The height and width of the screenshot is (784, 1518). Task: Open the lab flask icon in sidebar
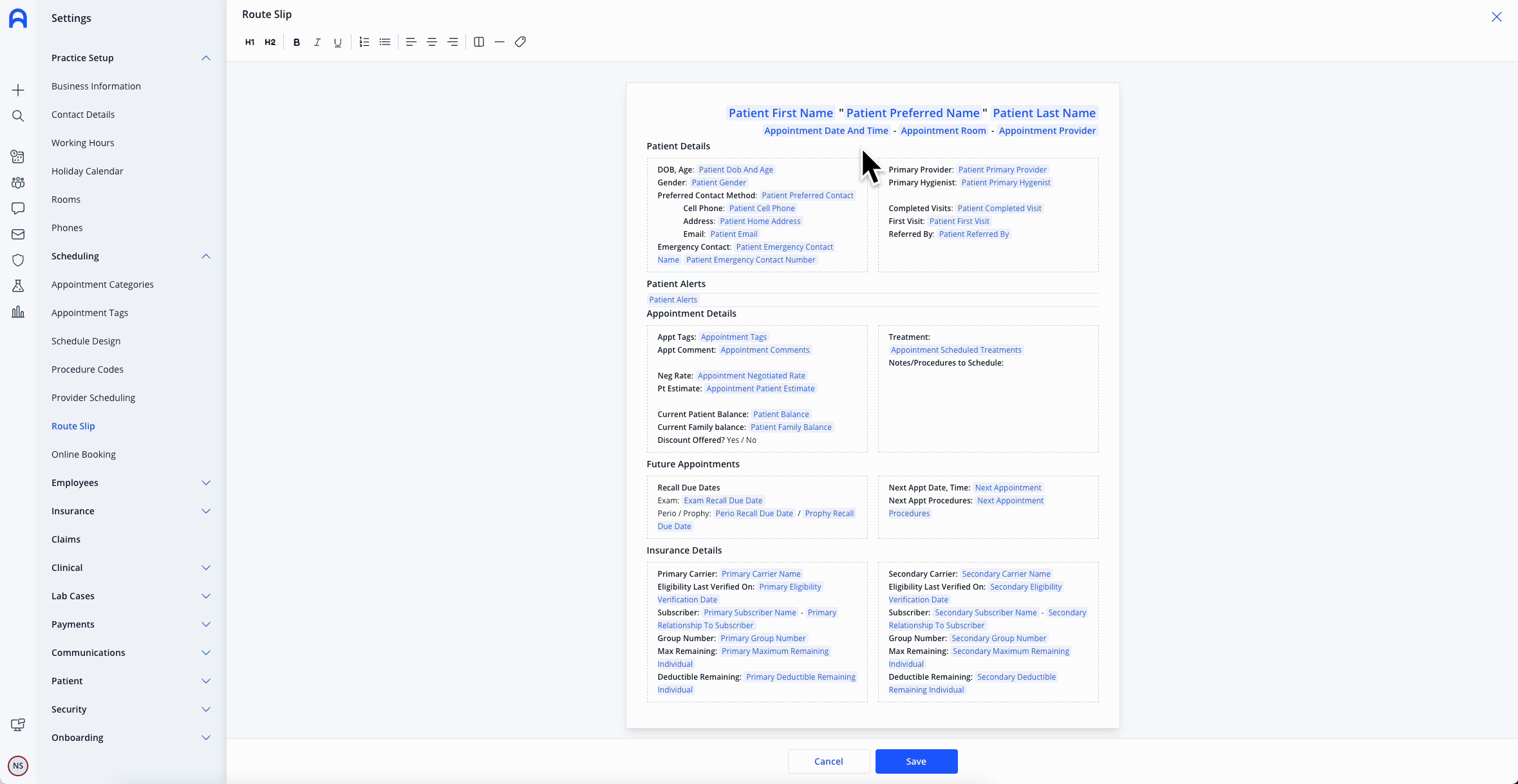18,286
